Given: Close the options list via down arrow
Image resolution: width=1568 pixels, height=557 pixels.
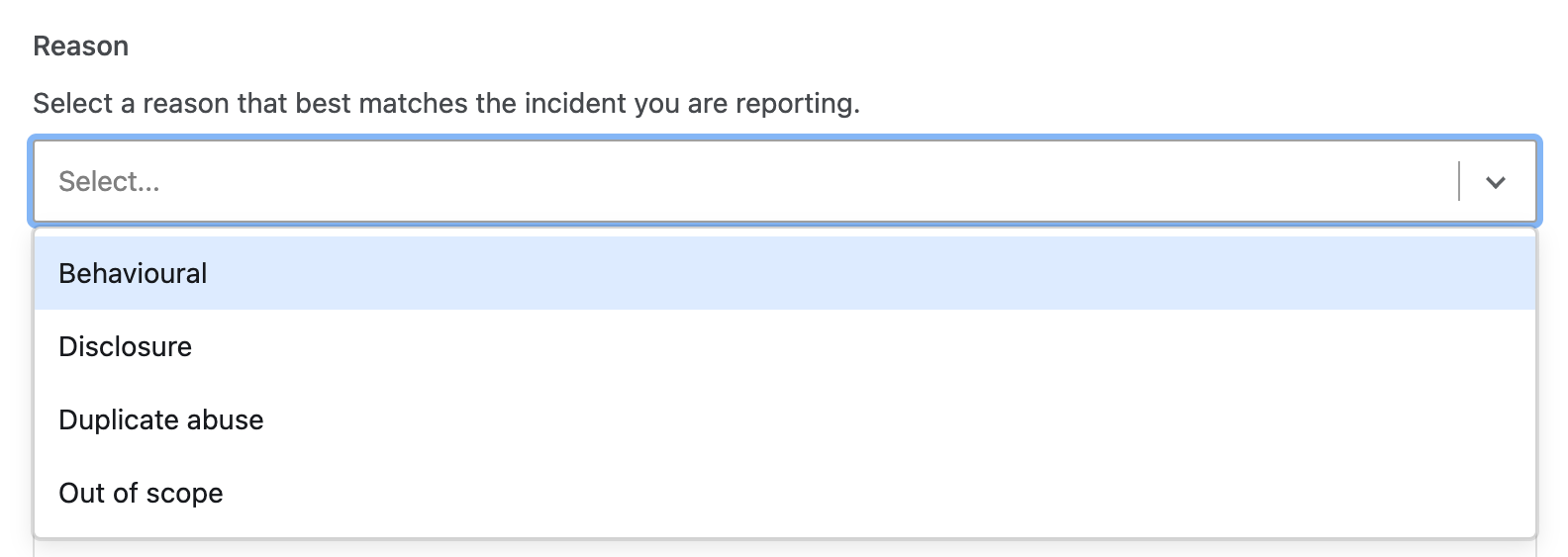Looking at the screenshot, I should 1495,182.
